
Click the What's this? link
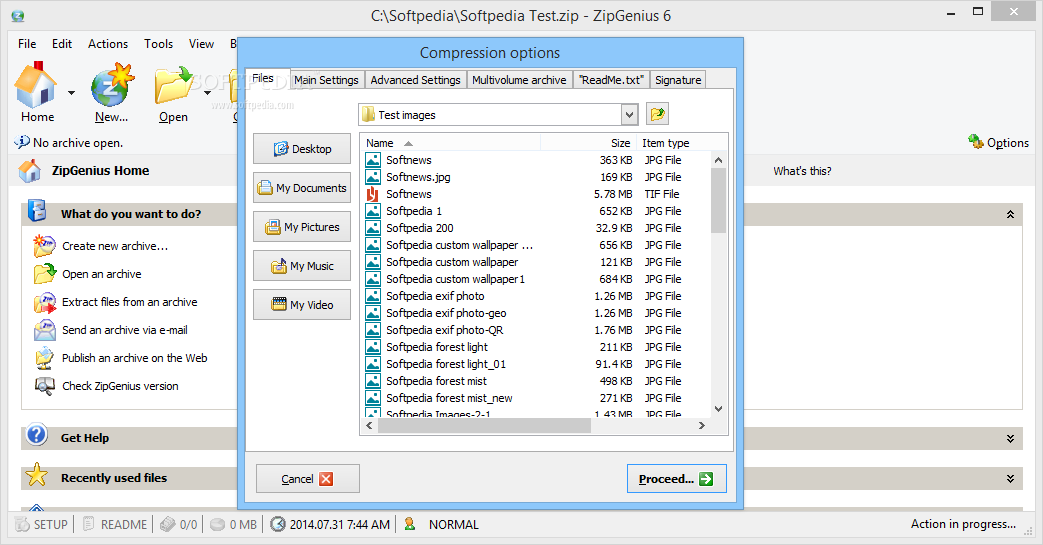(802, 171)
